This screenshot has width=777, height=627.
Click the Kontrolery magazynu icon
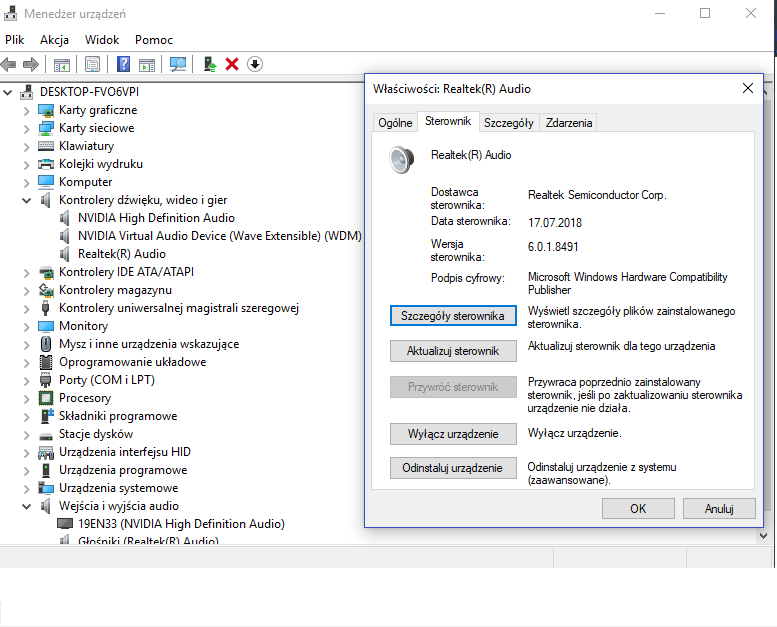pos(46,290)
